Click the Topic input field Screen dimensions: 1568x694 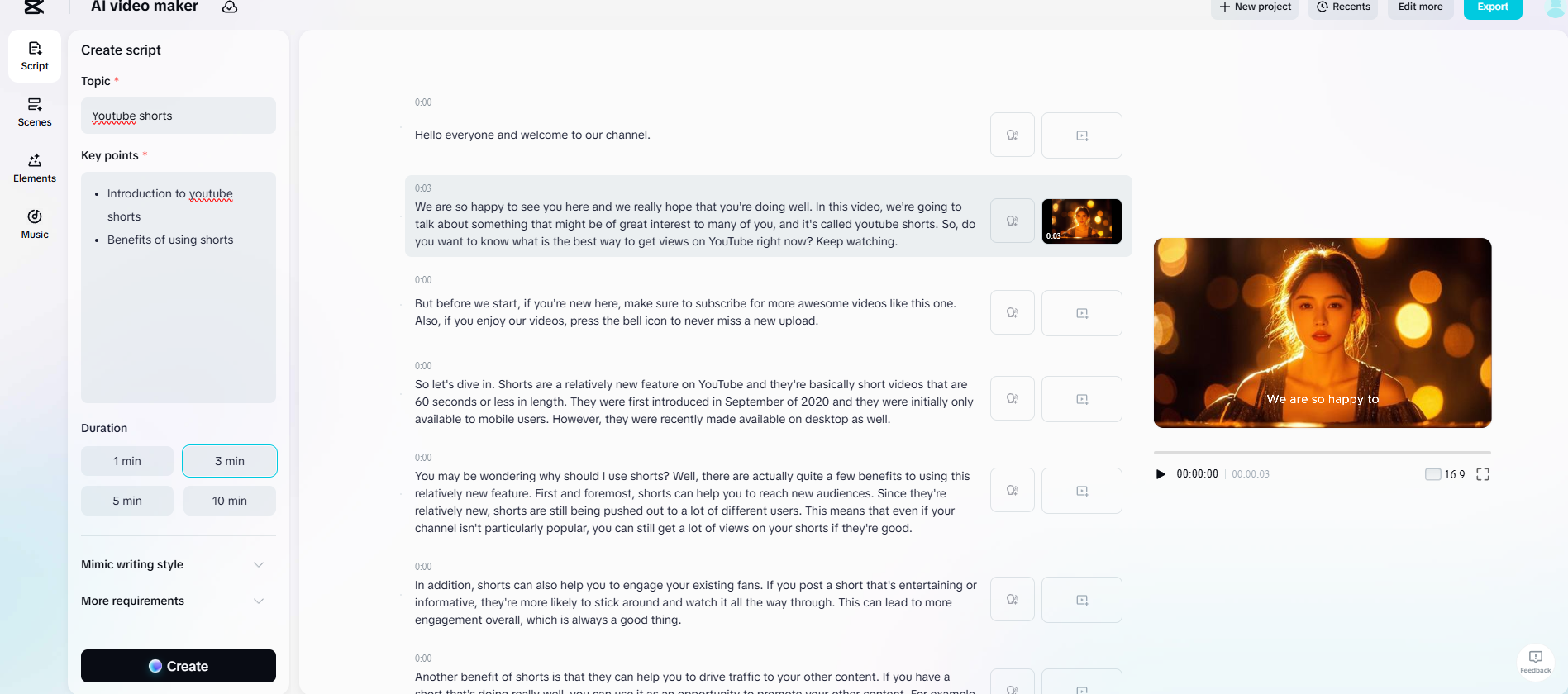coord(179,116)
